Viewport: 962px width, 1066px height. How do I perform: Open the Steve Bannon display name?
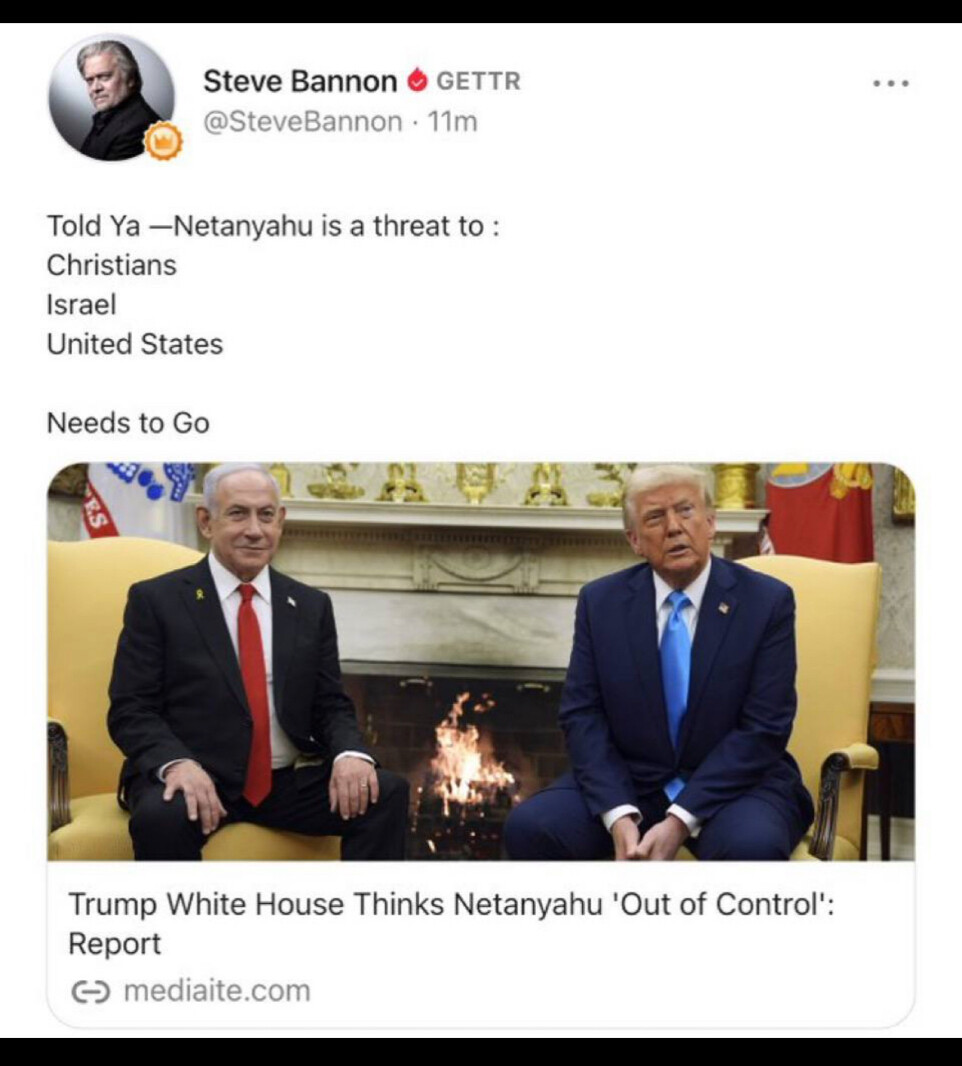coord(300,81)
